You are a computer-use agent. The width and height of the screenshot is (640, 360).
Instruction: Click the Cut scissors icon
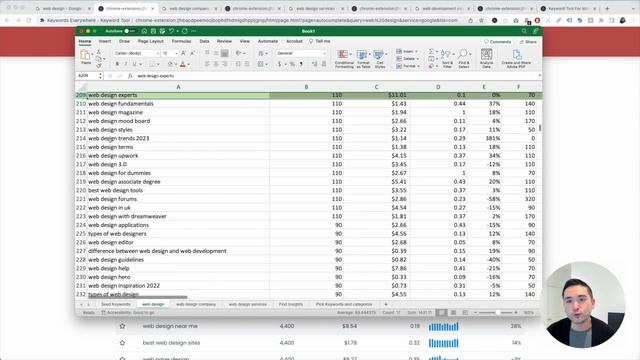[x=98, y=52]
